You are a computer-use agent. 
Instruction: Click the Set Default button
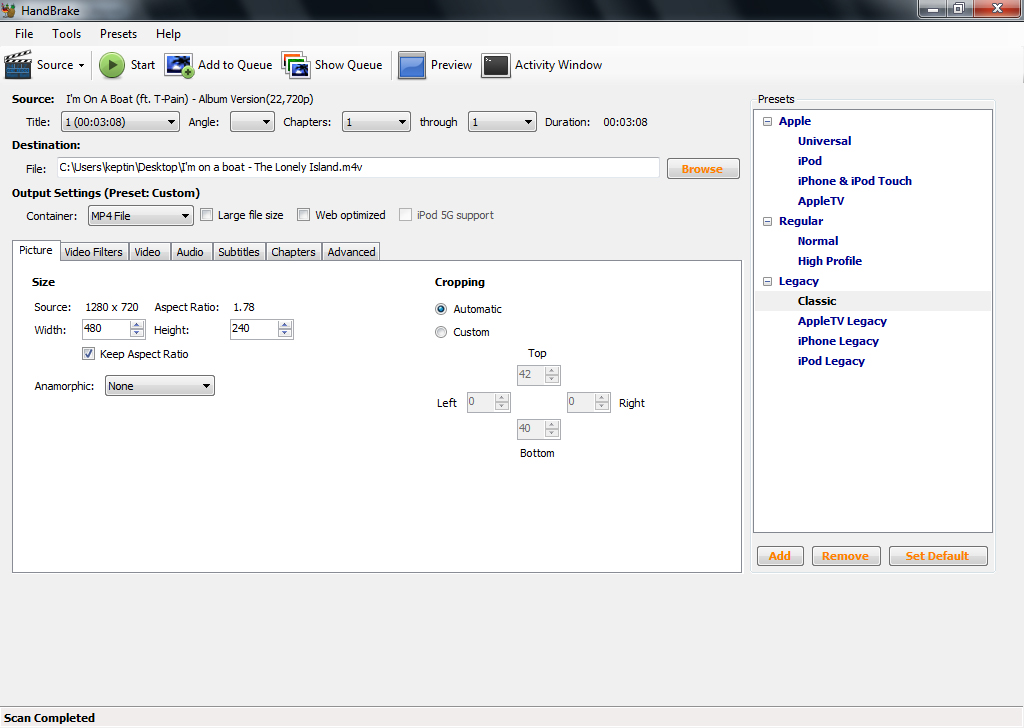pos(938,556)
